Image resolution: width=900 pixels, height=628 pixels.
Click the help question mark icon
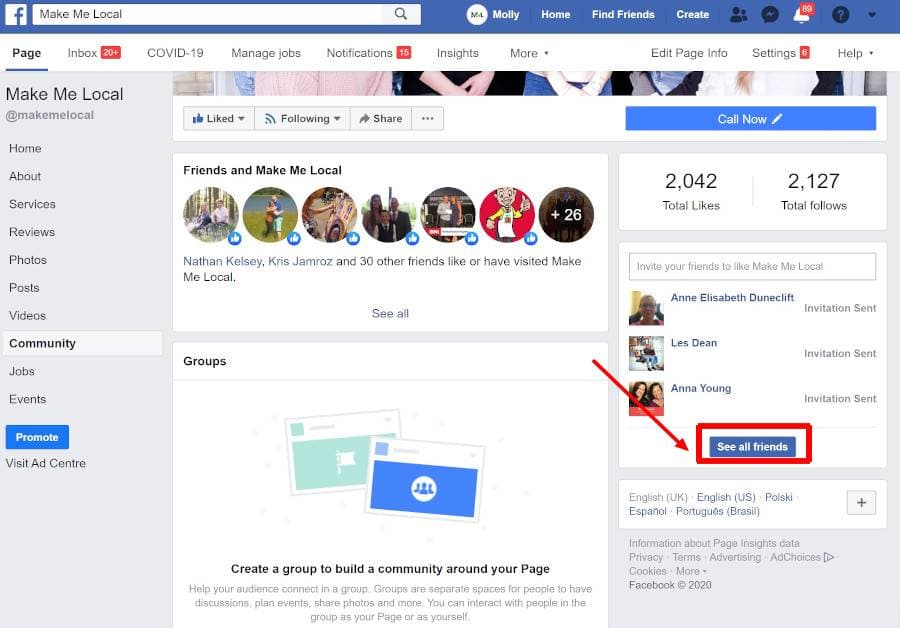click(x=841, y=14)
